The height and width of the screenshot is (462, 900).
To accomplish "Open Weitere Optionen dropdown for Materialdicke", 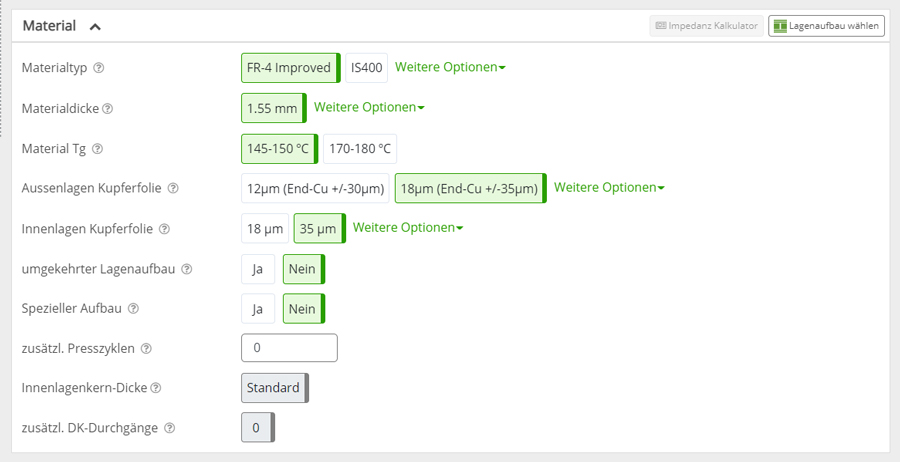I will pos(369,107).
